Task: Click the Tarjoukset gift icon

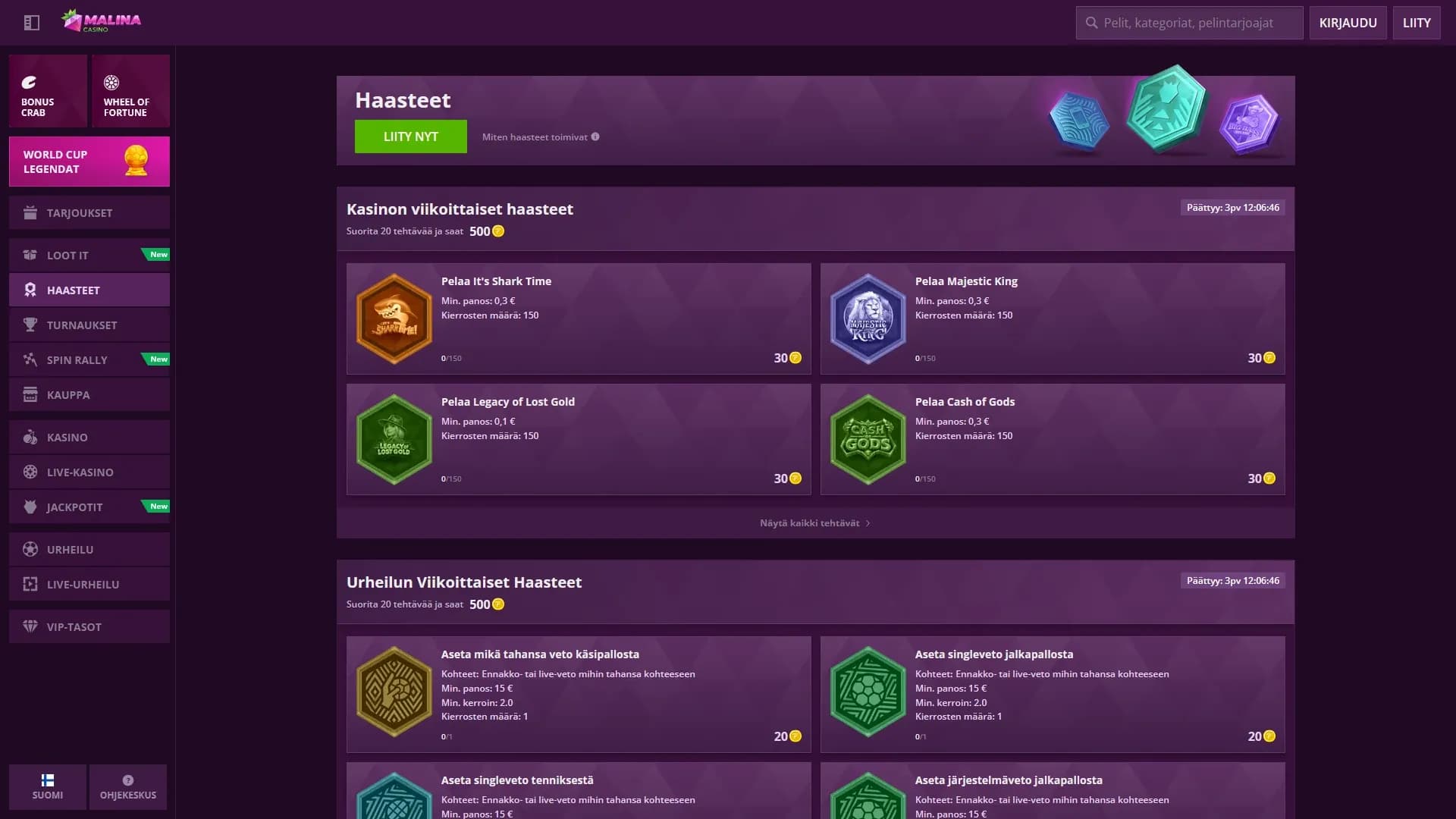Action: point(30,213)
